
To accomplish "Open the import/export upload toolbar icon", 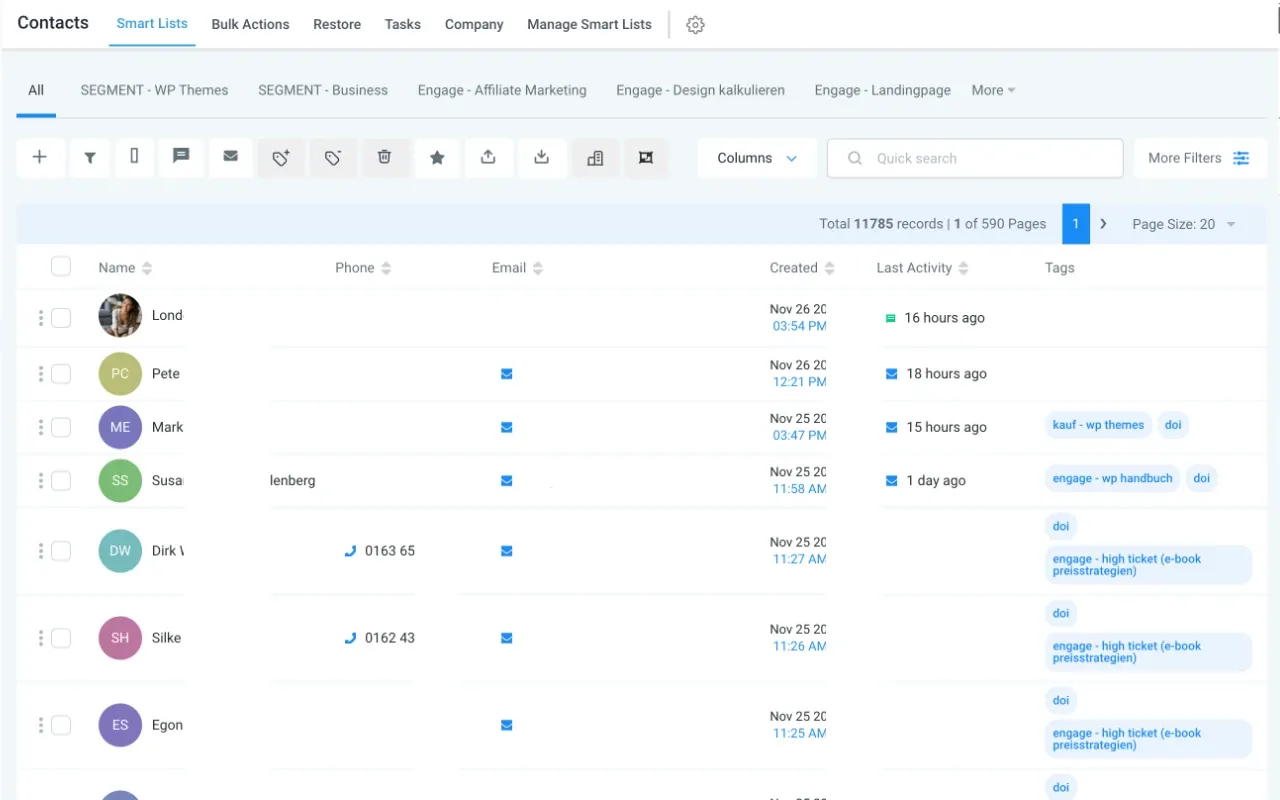I will [489, 157].
